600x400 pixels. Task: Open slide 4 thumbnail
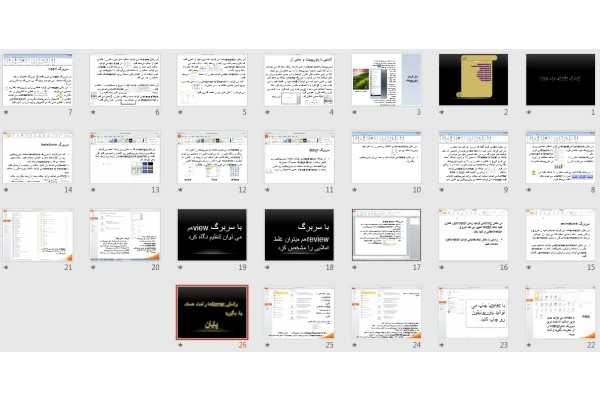[299, 79]
